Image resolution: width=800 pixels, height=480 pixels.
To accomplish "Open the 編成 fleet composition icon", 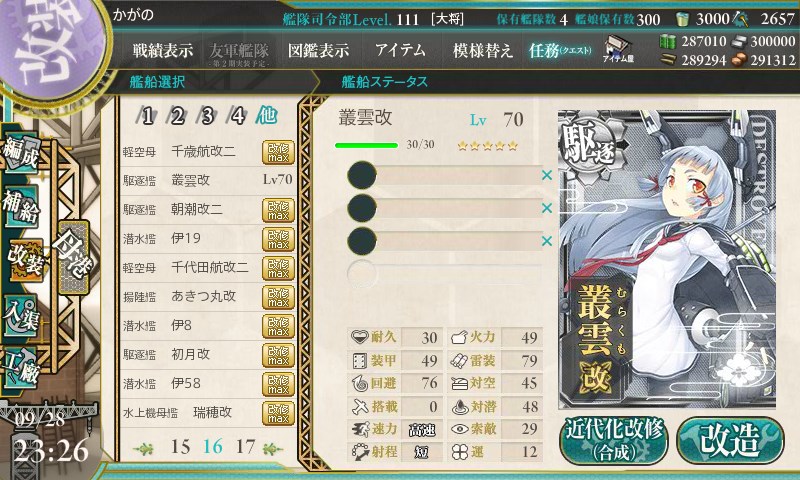I will pyautogui.click(x=20, y=151).
